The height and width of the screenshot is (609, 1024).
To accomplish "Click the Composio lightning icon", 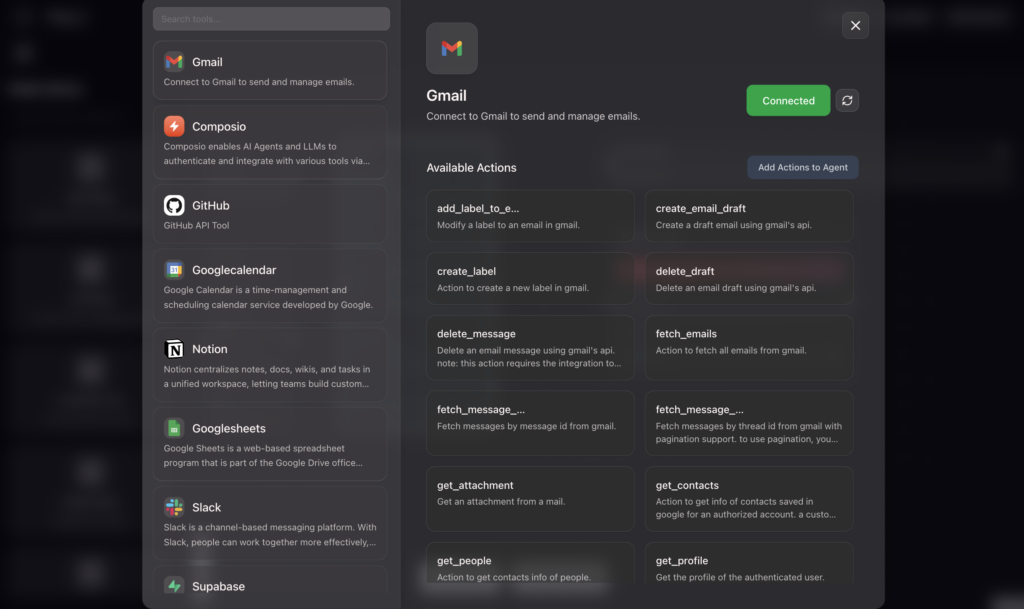I will (x=174, y=126).
